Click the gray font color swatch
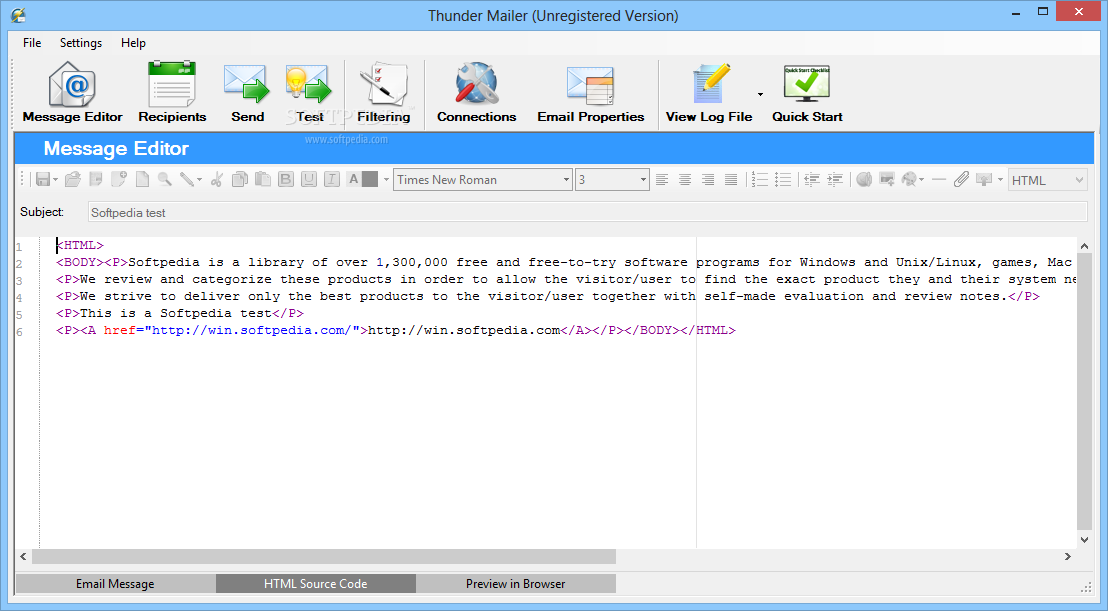1108x611 pixels. (370, 179)
